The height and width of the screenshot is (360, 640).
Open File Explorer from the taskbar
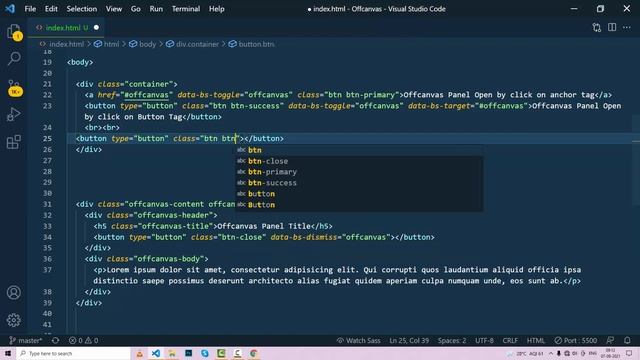(x=172, y=353)
